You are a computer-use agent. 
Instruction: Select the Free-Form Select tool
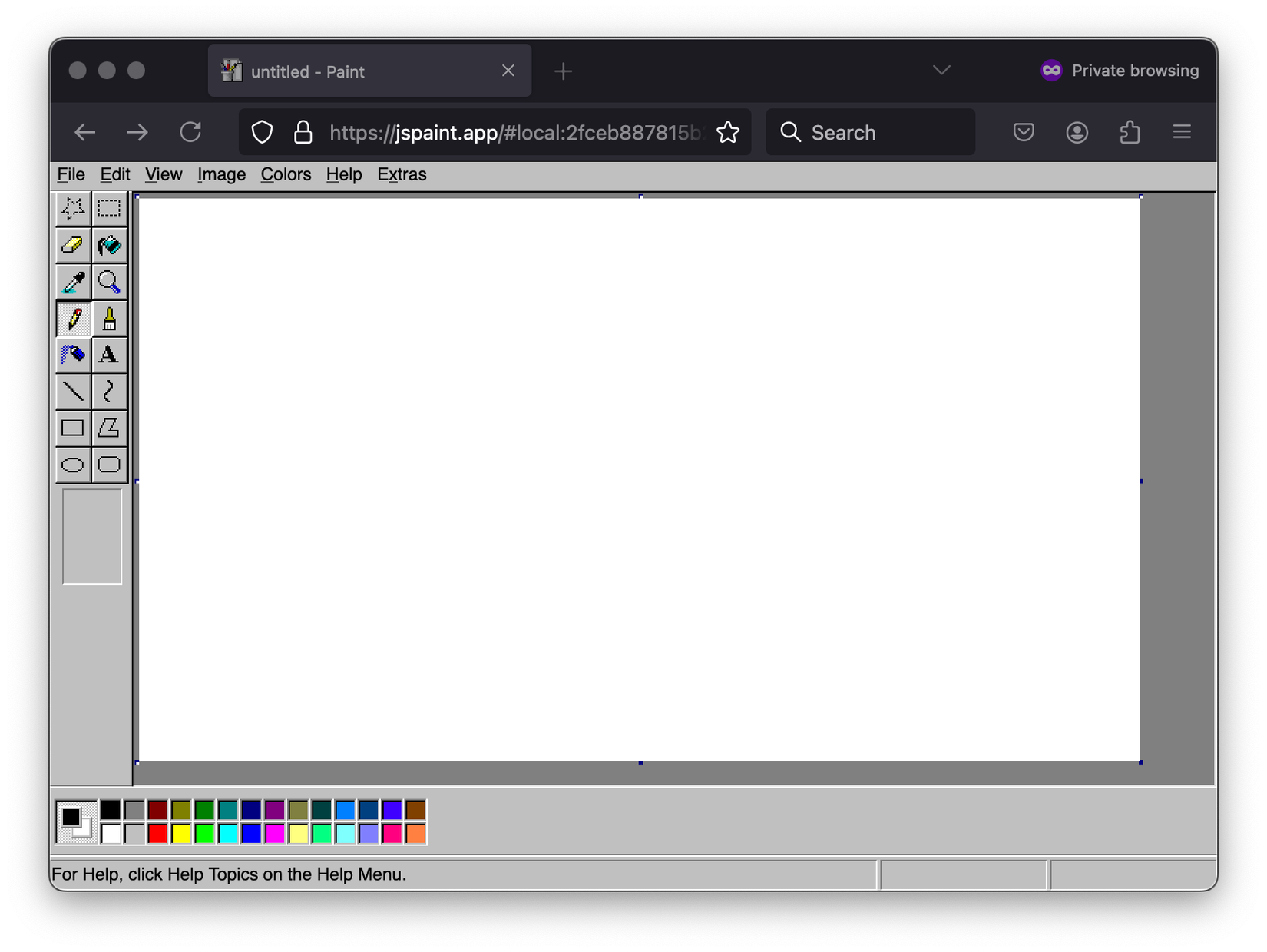[73, 207]
